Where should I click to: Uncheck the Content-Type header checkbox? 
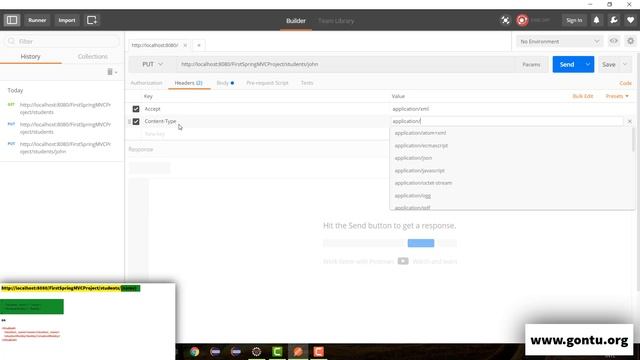pyautogui.click(x=136, y=122)
